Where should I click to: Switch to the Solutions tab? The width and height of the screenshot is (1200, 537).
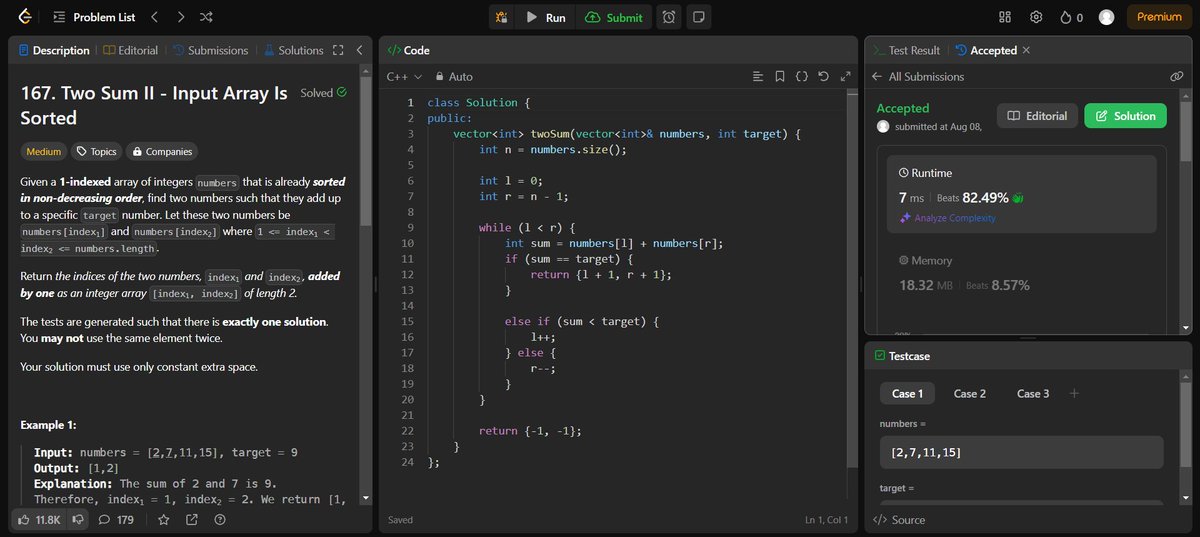(293, 50)
